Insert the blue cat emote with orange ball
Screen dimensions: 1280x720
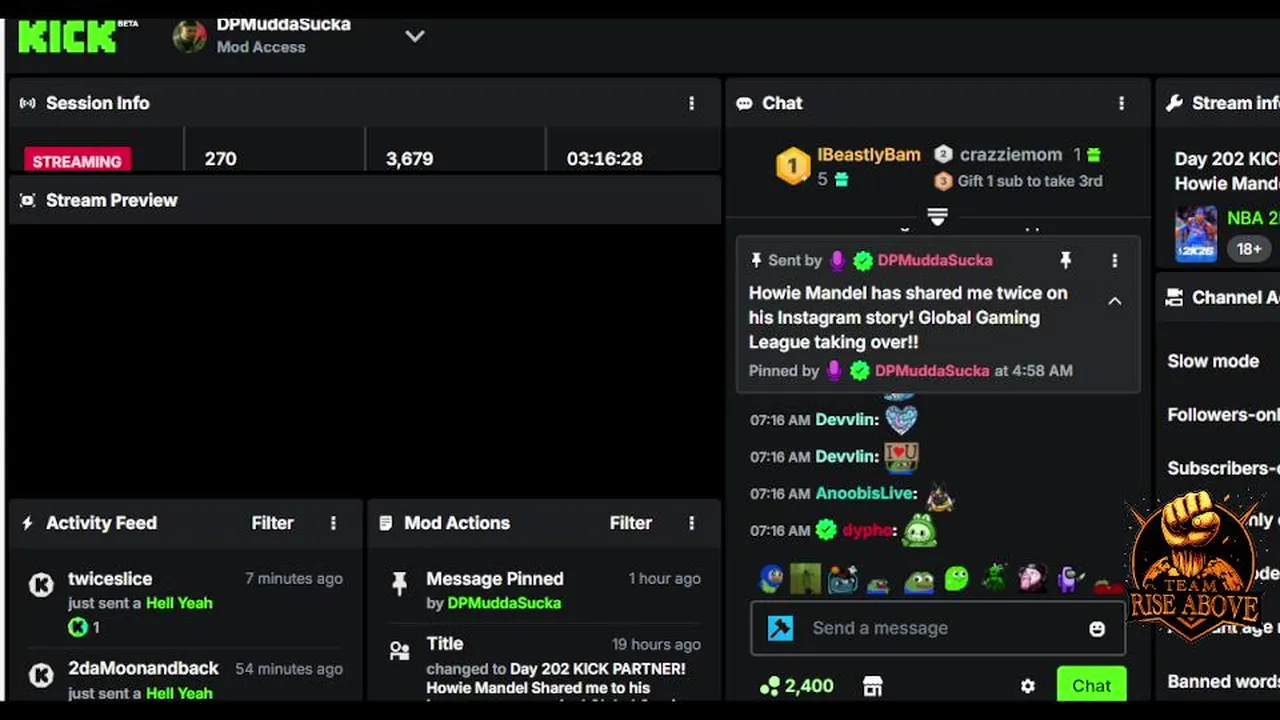point(842,579)
